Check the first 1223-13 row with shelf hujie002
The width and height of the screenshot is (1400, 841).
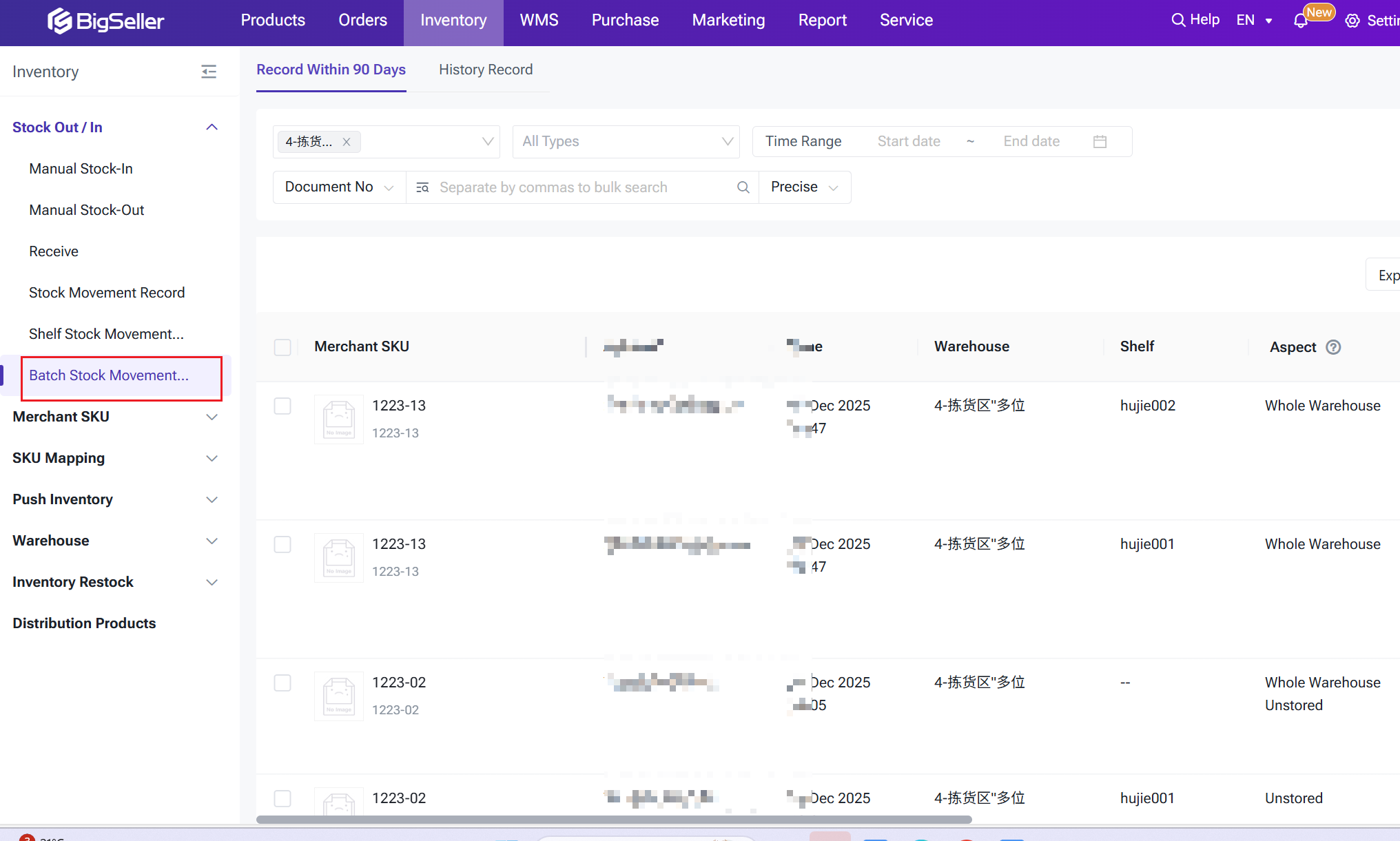click(282, 406)
